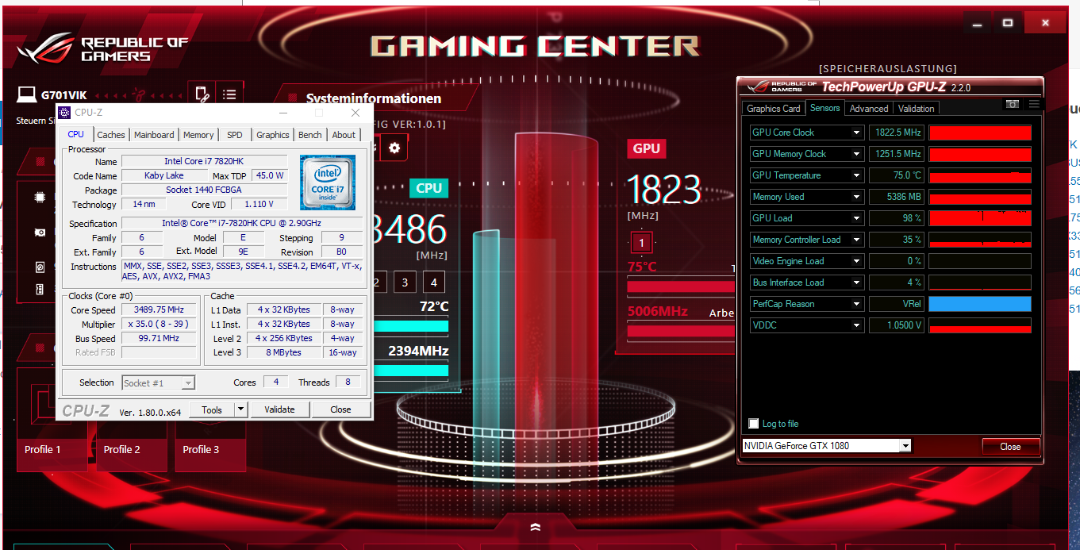1080x550 pixels.
Task: Click the GPU-Z screenshot camera icon
Action: (1012, 104)
